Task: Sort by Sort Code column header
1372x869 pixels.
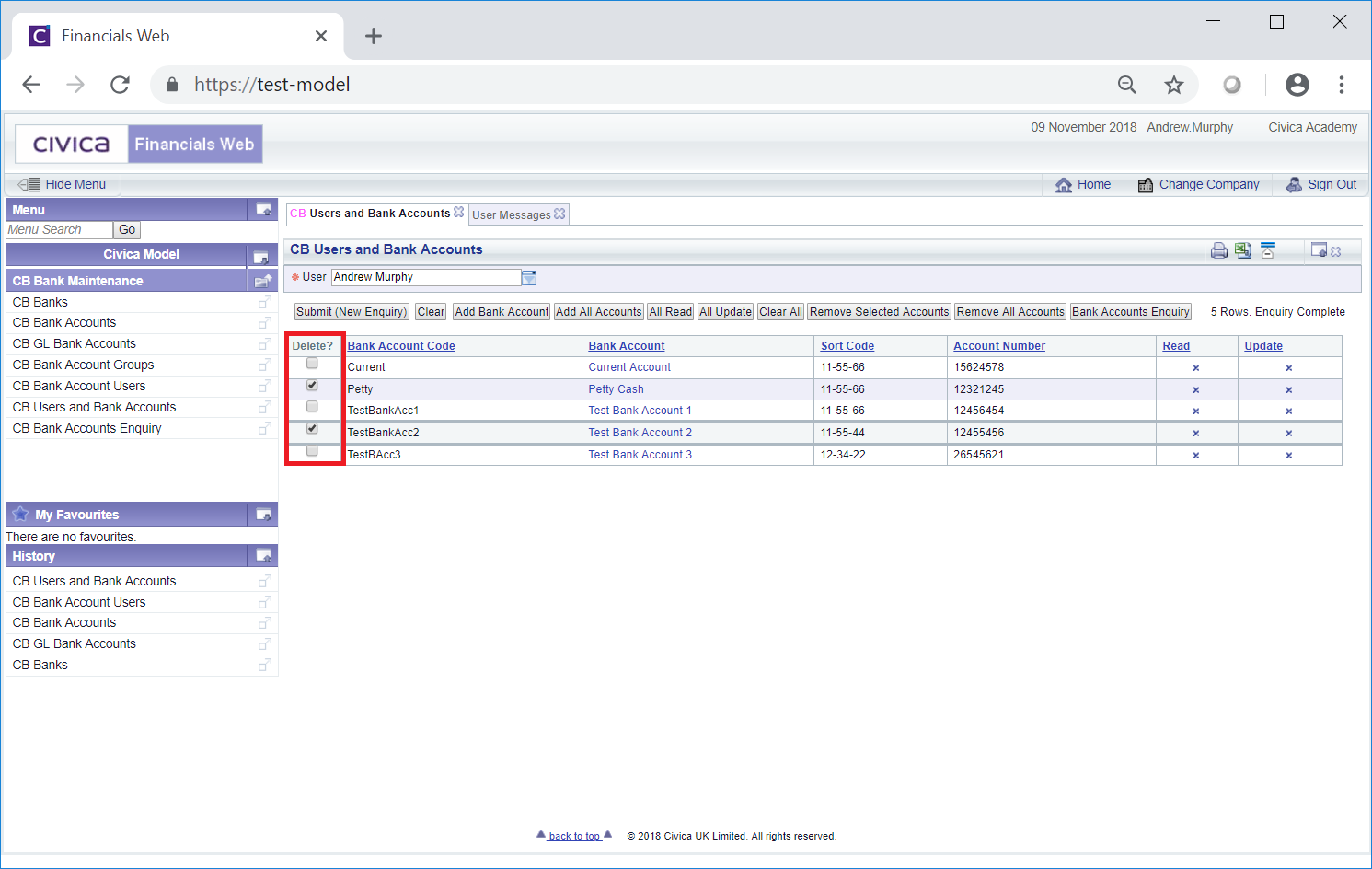Action: pos(847,346)
